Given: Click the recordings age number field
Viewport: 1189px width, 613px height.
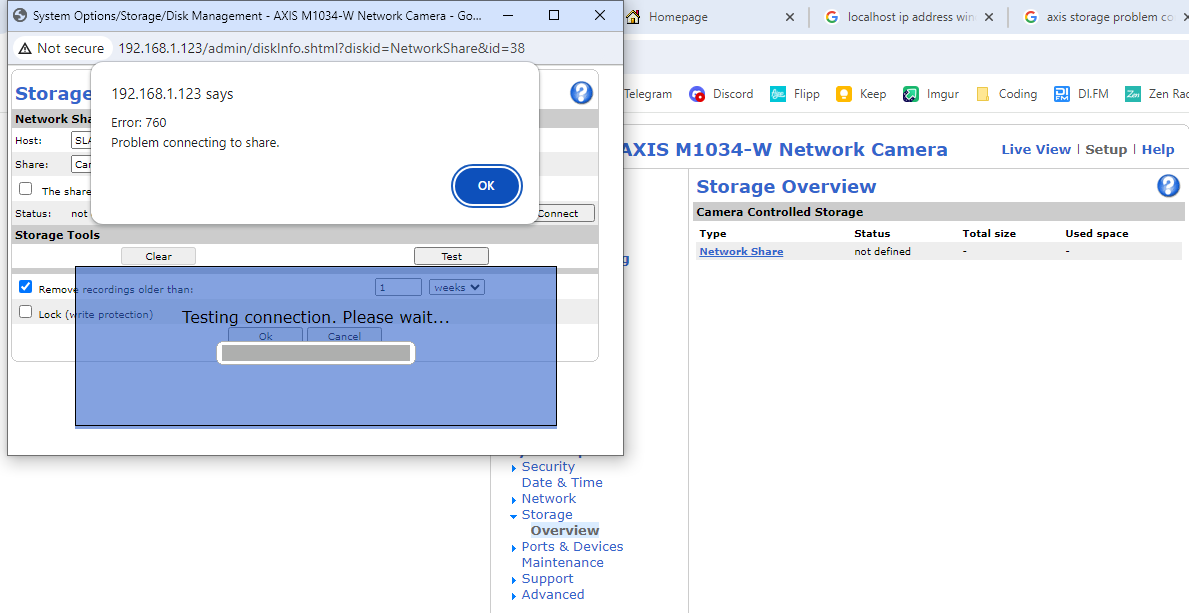Looking at the screenshot, I should (x=398, y=287).
